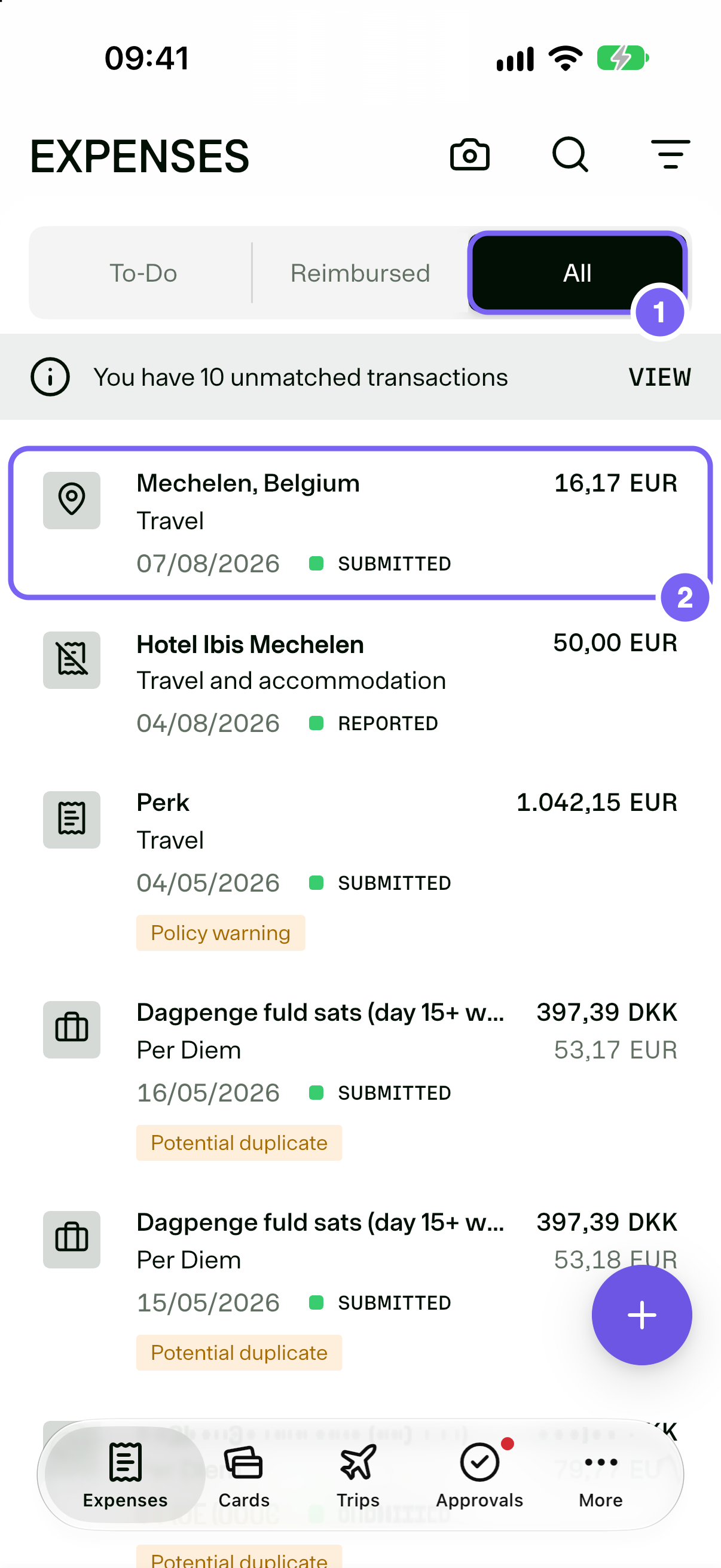Viewport: 721px width, 1568px height.
Task: Tap the location pin icon for Mechelen
Action: click(72, 501)
